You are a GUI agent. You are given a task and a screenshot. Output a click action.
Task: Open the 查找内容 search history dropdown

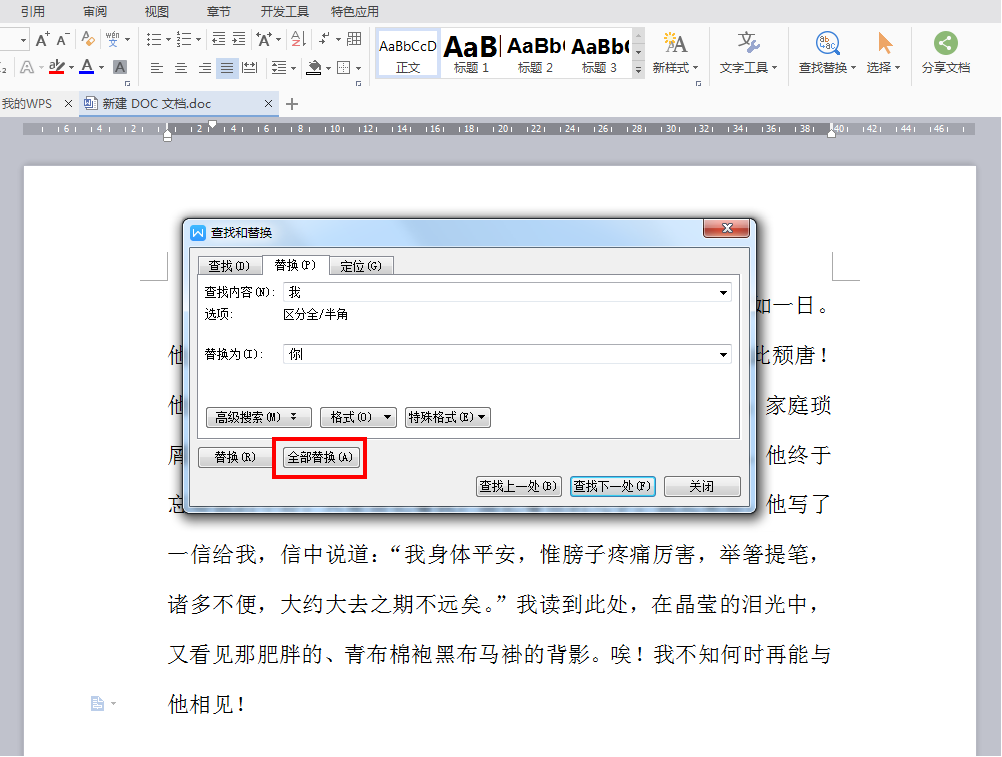(723, 292)
